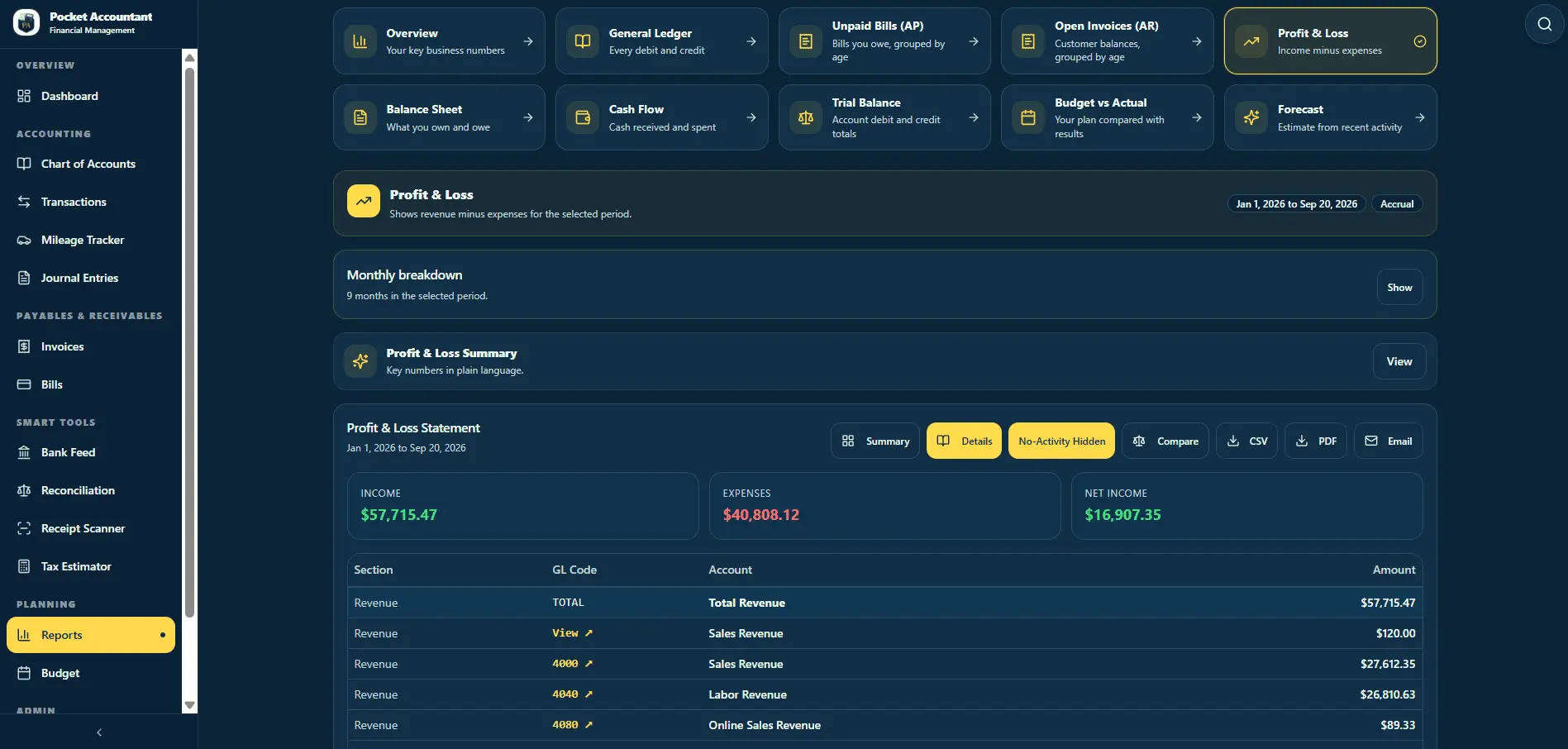This screenshot has width=1568, height=749.
Task: Open the date range Jan 1 to Sep 20 selector
Action: (x=1296, y=203)
